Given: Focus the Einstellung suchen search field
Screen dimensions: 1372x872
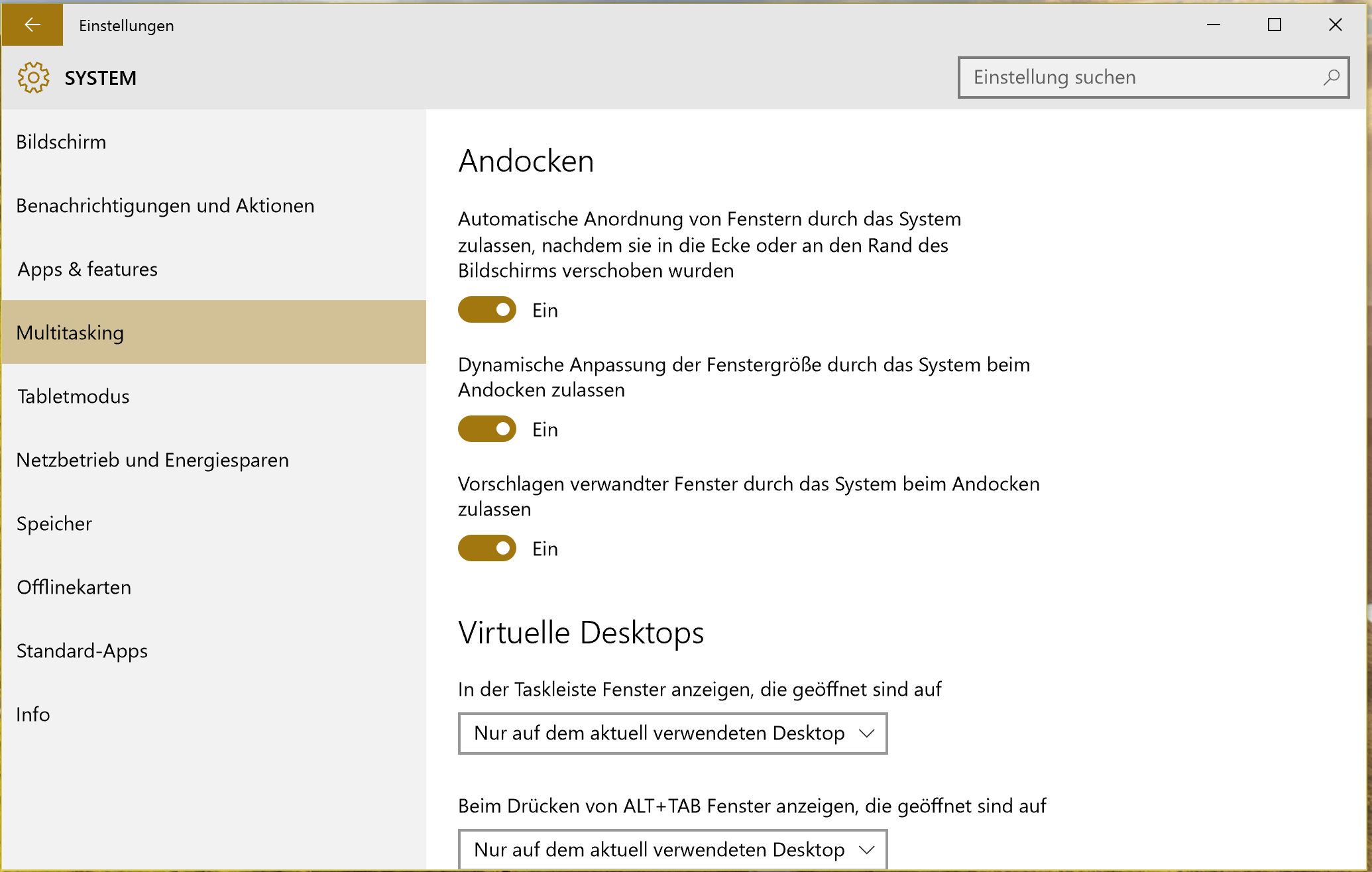Looking at the screenshot, I should [1153, 78].
